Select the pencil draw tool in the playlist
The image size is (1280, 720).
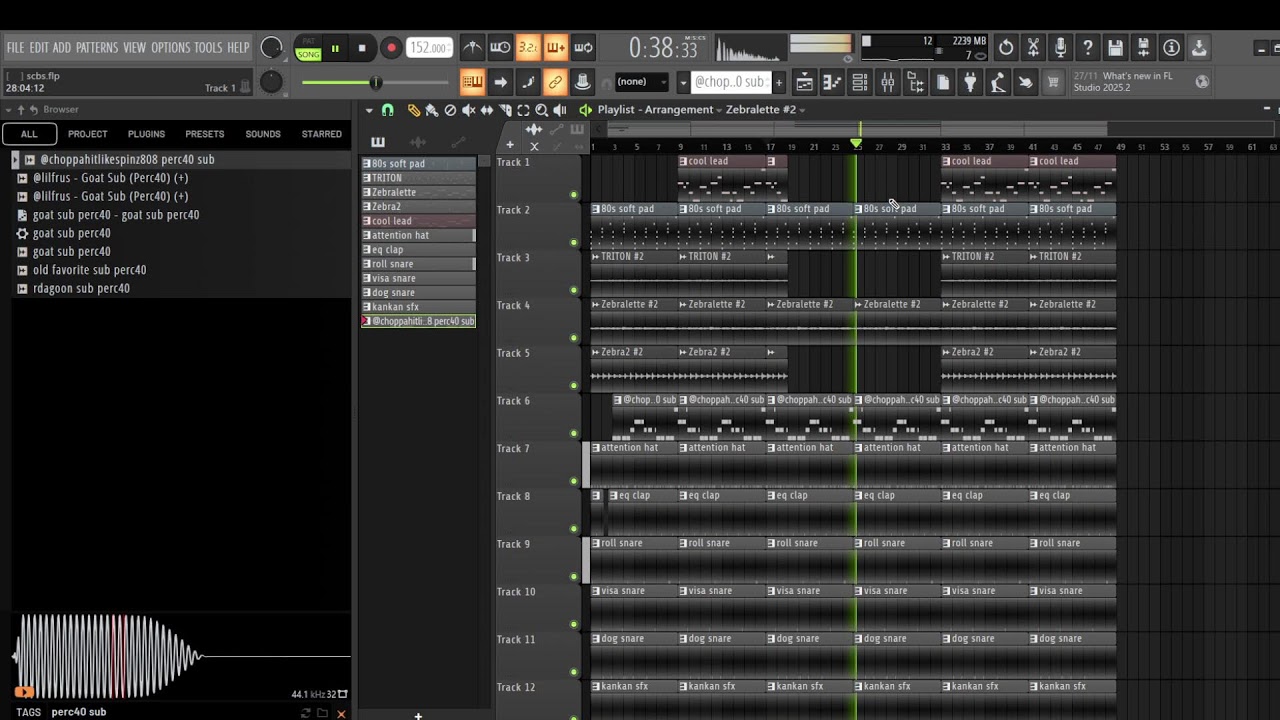click(x=413, y=110)
